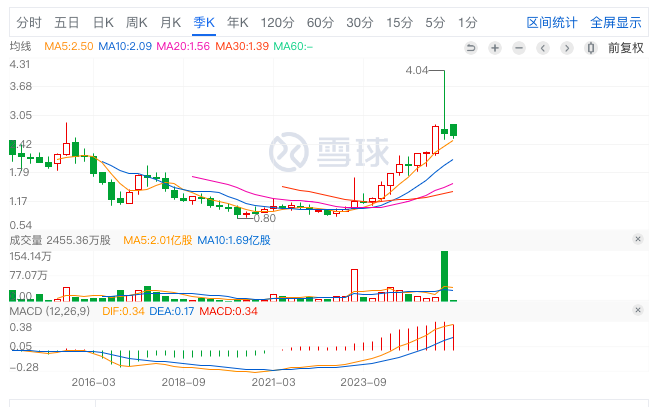Switch to 月K tab
671x407 pixels.
pos(170,22)
